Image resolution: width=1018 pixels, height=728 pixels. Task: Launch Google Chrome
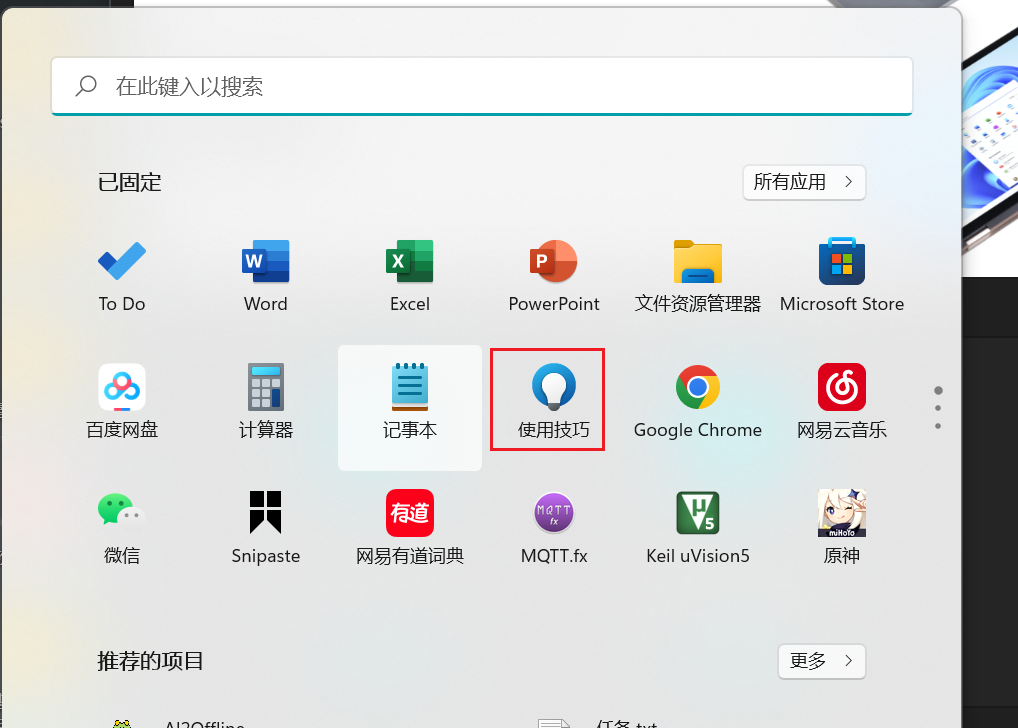pyautogui.click(x=698, y=402)
